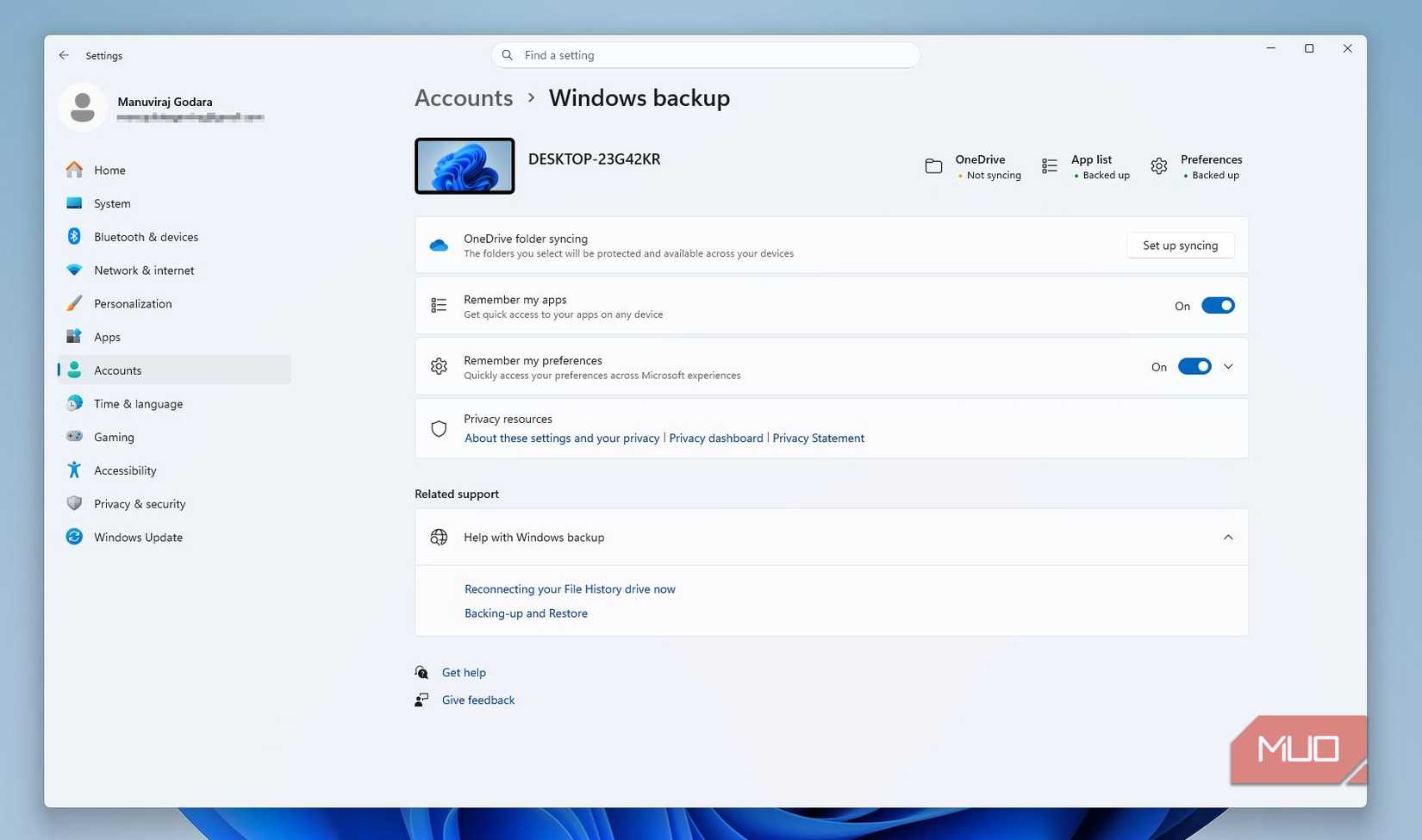
Task: Open About these settings and your privacy
Action: [562, 438]
